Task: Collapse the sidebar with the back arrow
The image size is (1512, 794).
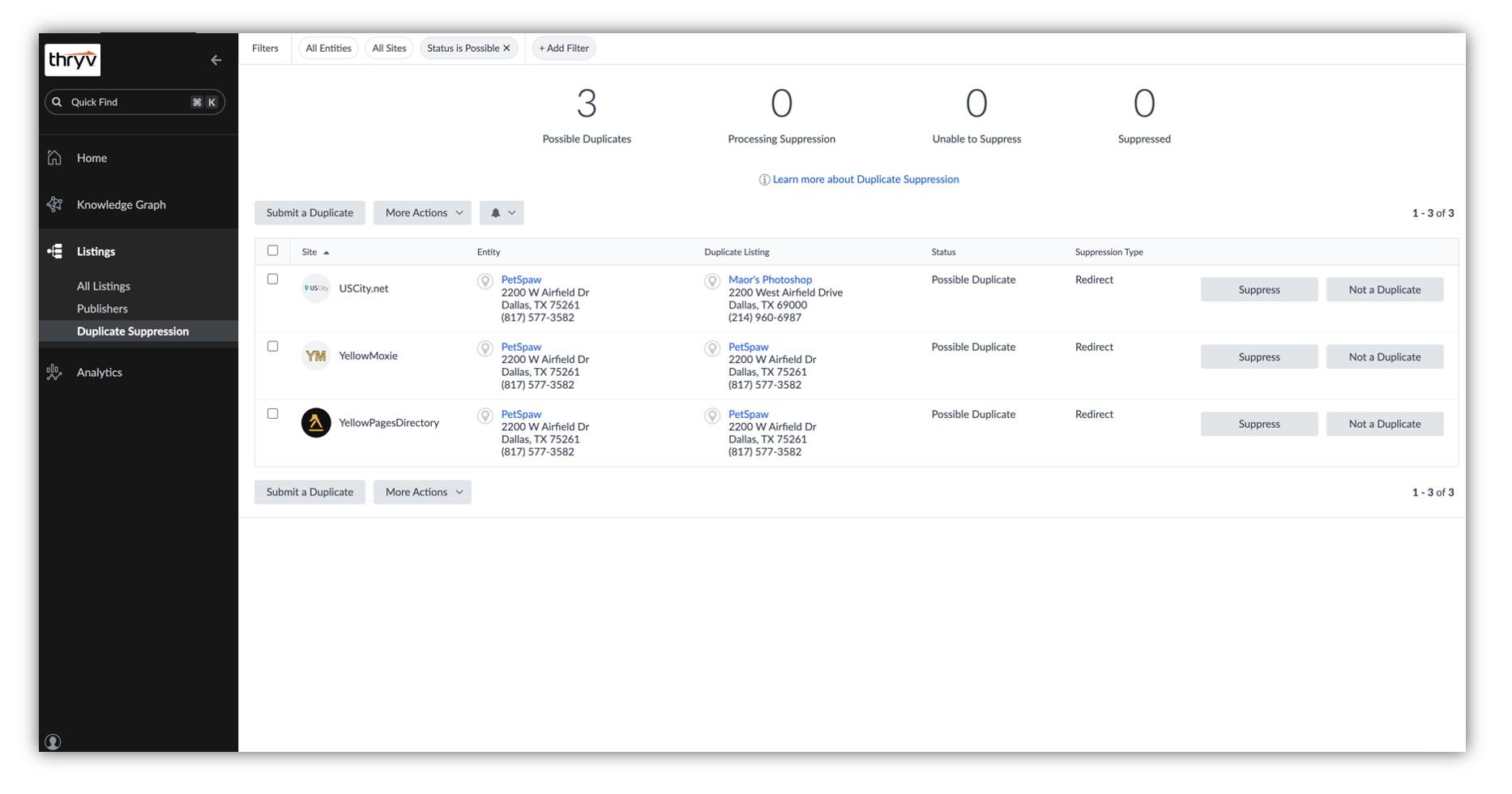Action: tap(216, 60)
